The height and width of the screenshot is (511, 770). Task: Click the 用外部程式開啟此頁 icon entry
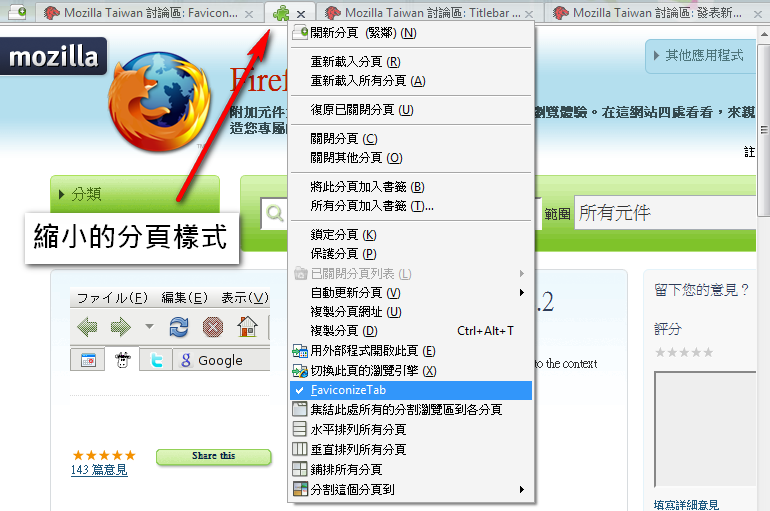point(411,351)
